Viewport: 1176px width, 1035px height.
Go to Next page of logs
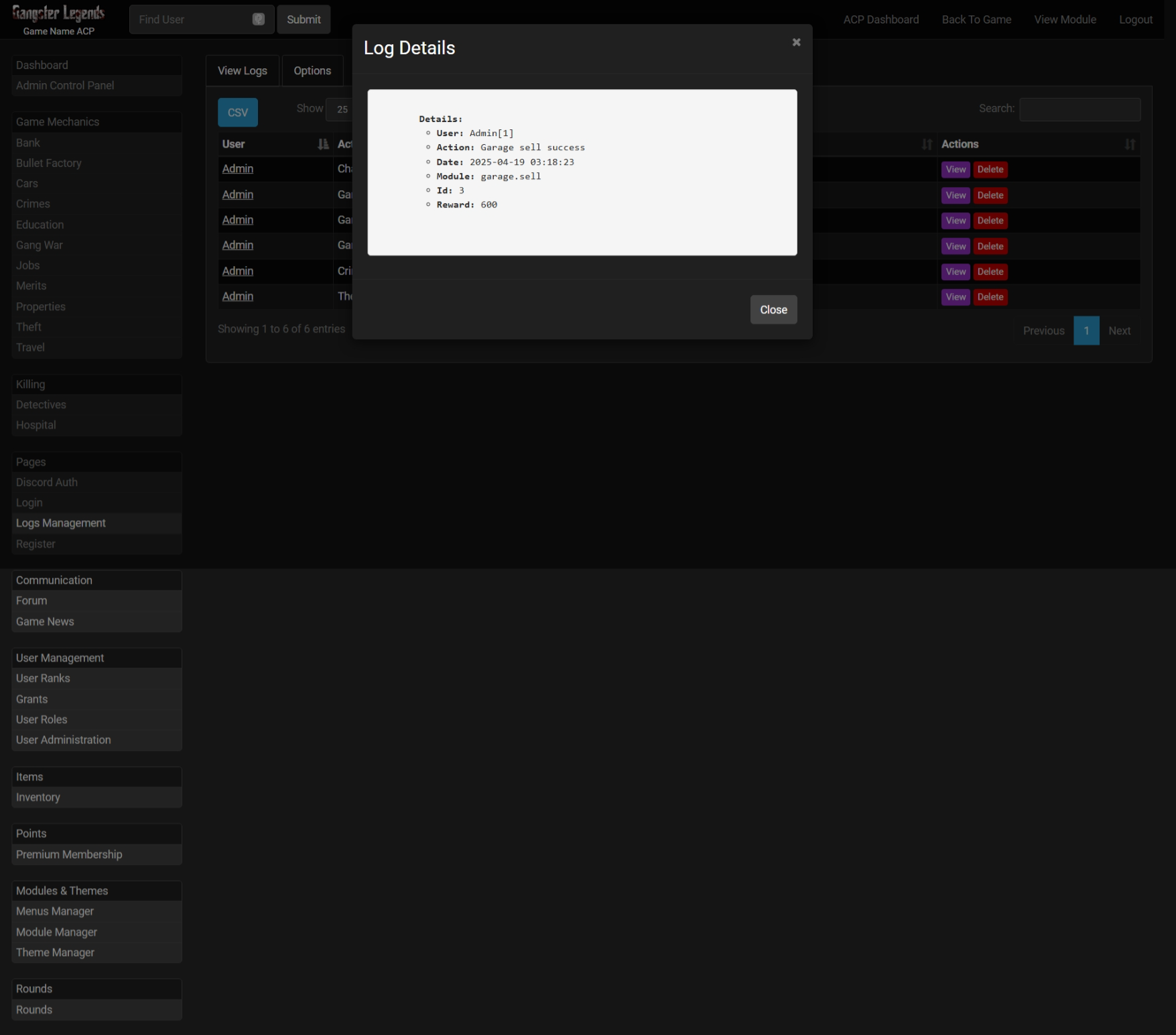[1119, 331]
